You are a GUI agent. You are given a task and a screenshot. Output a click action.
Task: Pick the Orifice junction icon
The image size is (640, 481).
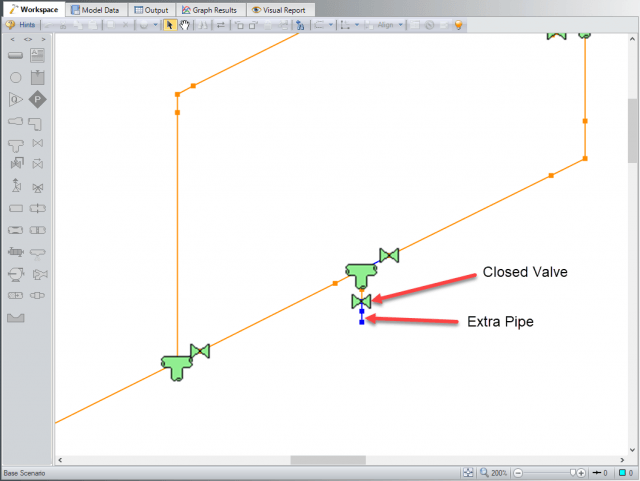tap(38, 209)
